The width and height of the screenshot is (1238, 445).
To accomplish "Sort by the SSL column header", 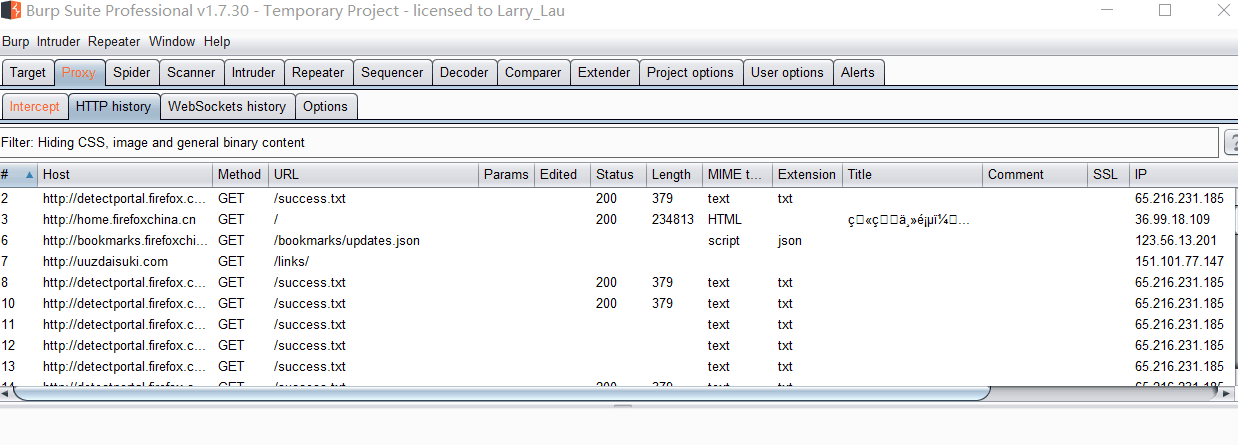I will [1109, 174].
